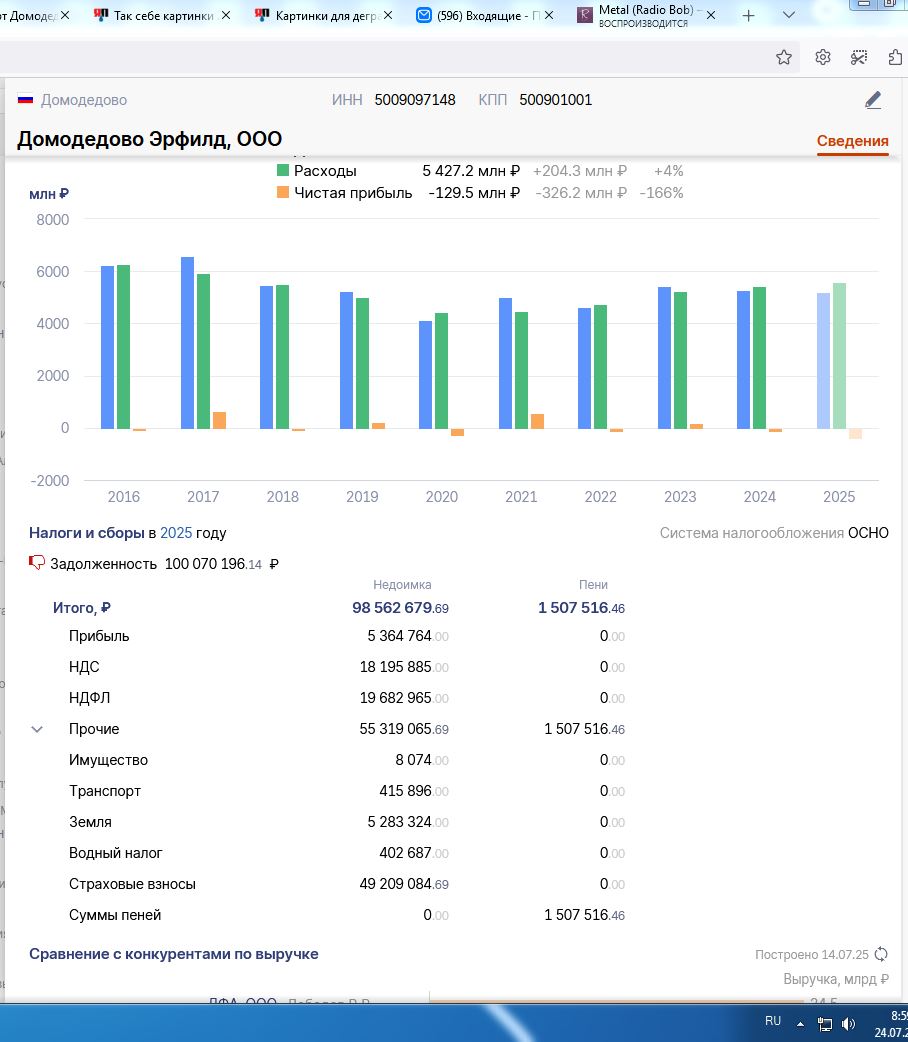Open the browser extensions puzzle icon
This screenshot has width=908, height=1042.
click(895, 57)
